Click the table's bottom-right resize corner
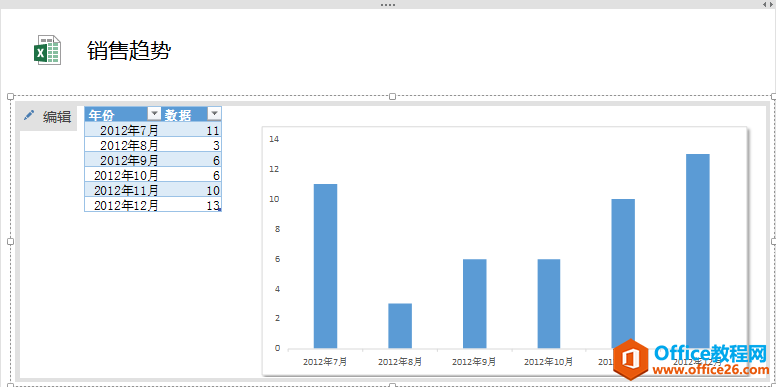 tap(219, 210)
